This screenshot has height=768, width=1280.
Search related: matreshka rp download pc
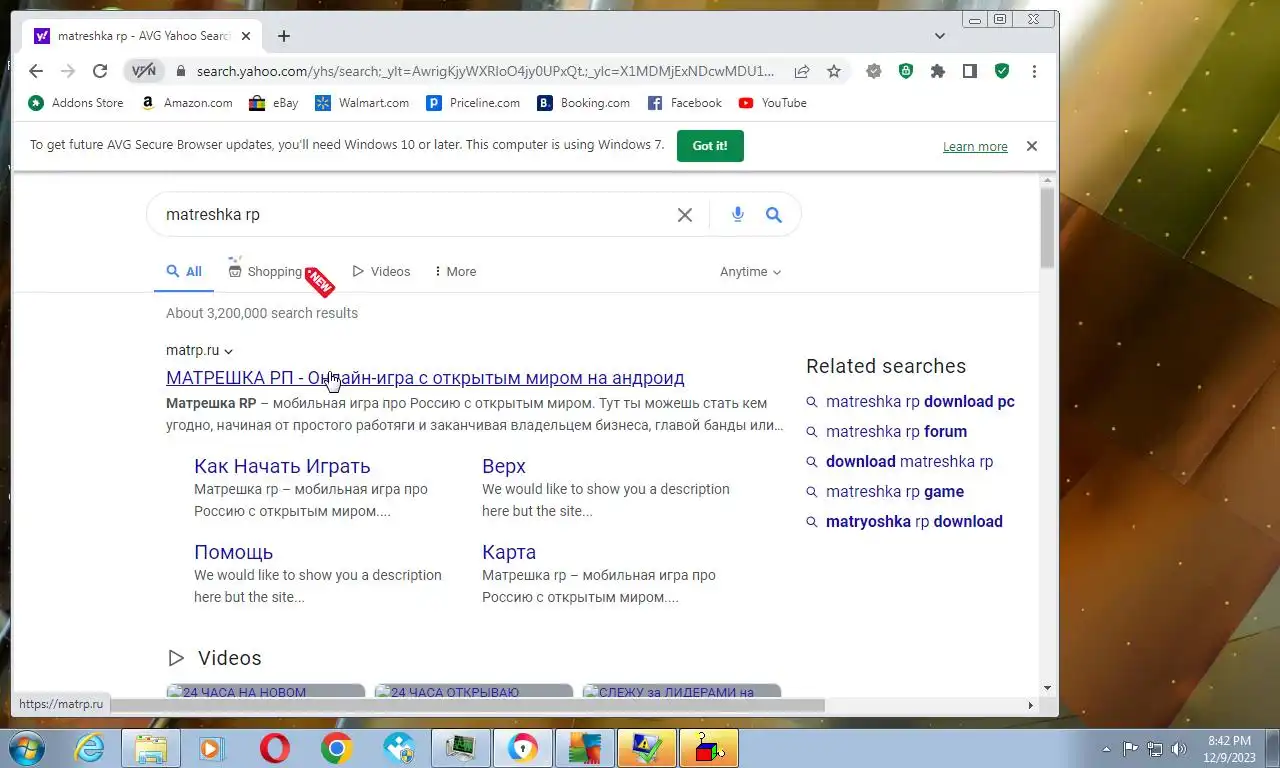click(x=920, y=401)
